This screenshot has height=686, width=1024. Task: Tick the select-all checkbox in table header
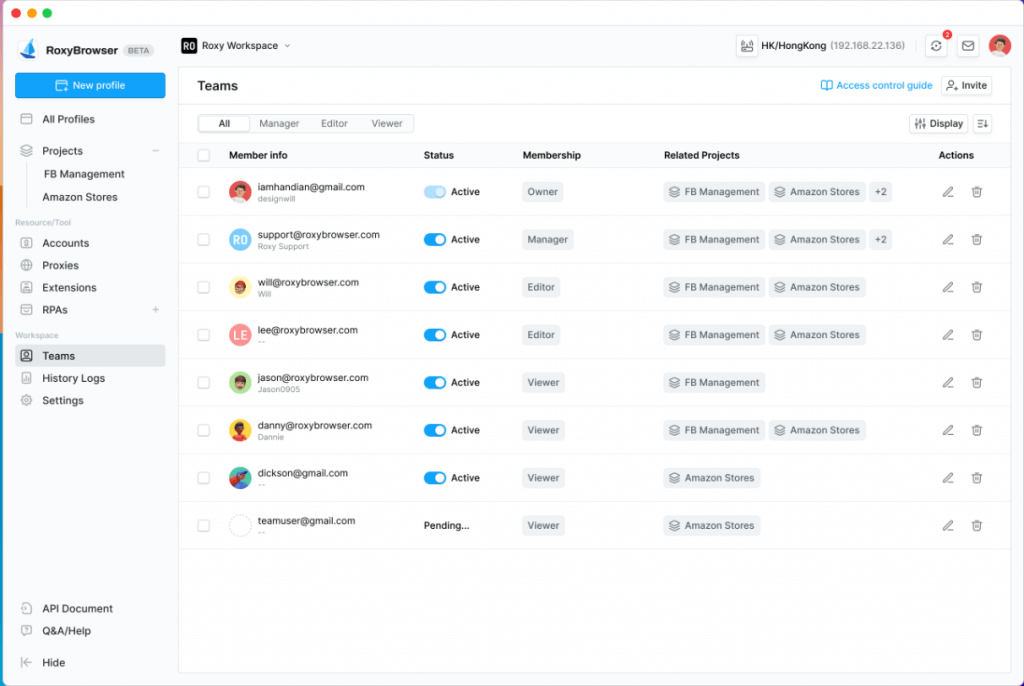pyautogui.click(x=204, y=155)
